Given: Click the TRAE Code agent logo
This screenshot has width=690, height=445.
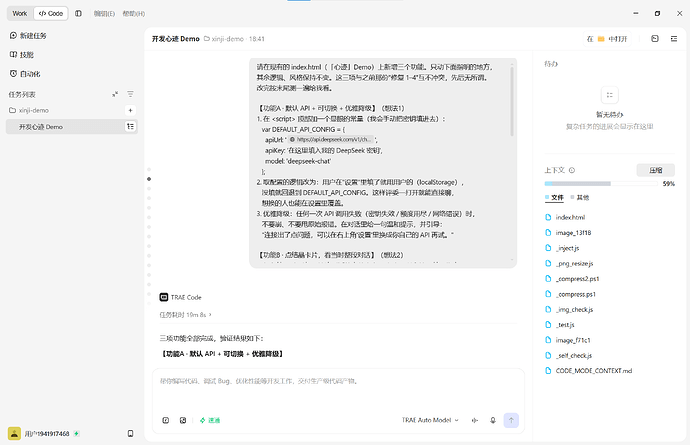Looking at the screenshot, I should tap(164, 298).
